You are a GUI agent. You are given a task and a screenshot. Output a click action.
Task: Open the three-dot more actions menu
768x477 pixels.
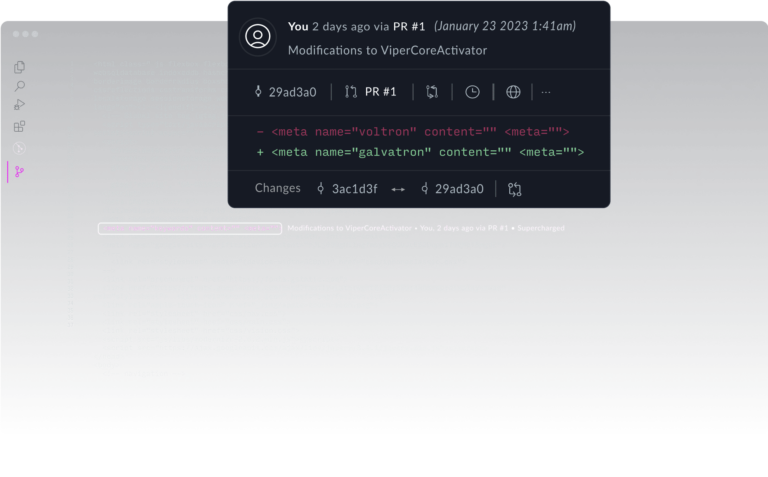tap(546, 92)
